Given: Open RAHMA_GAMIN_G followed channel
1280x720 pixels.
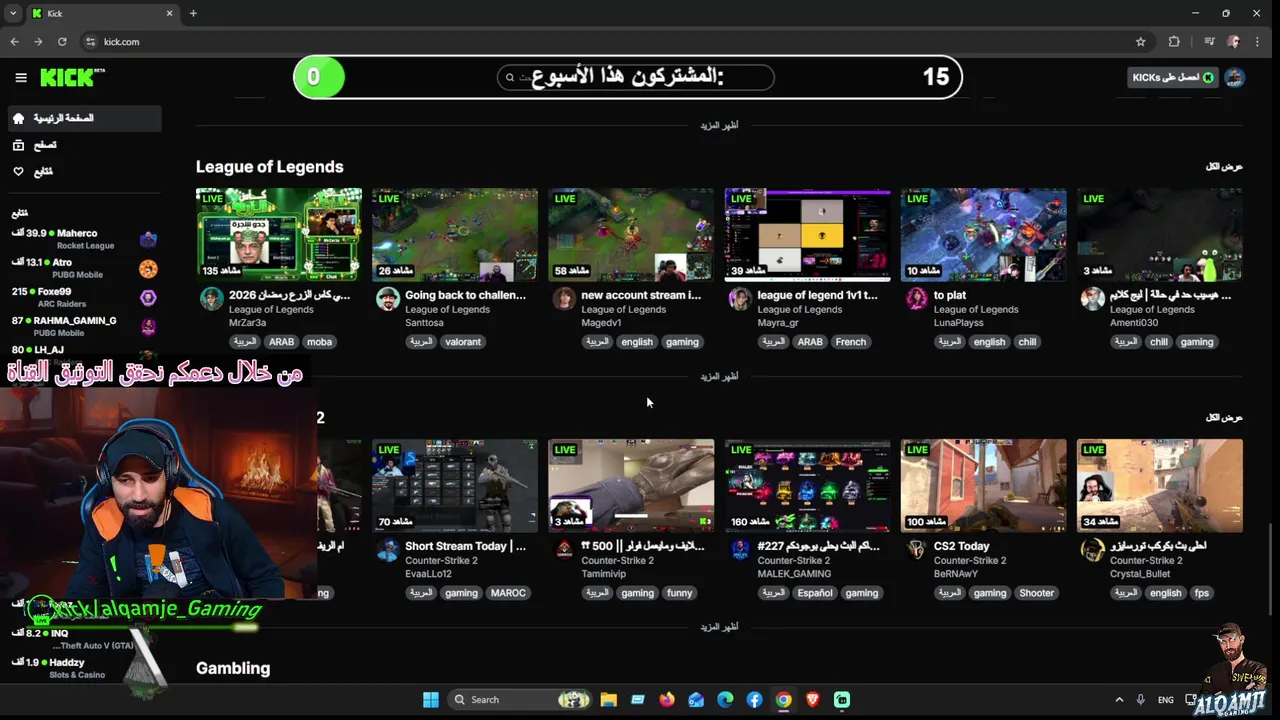Looking at the screenshot, I should 84,326.
